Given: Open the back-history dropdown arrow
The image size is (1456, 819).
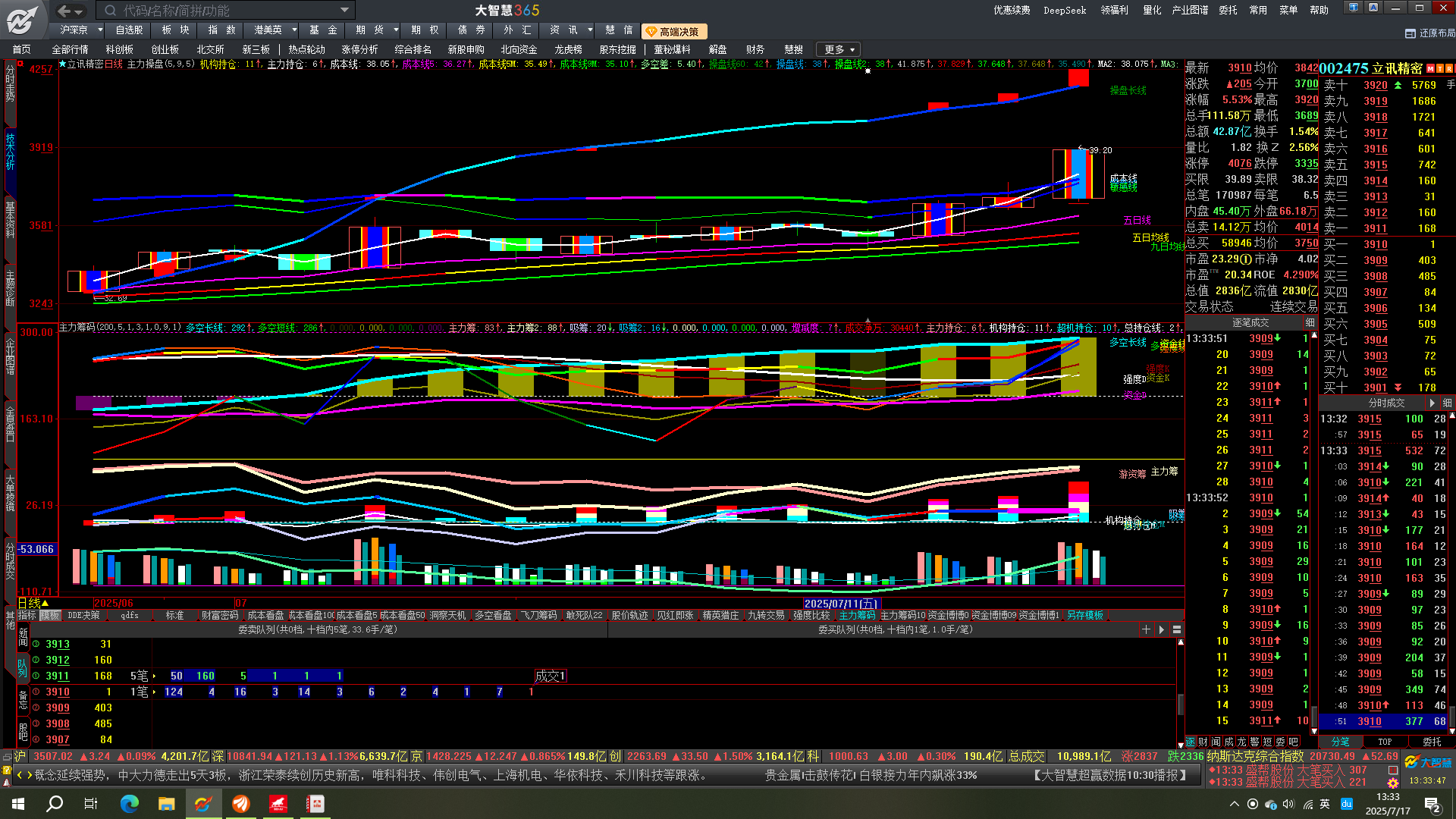Looking at the screenshot, I should click(x=80, y=11).
